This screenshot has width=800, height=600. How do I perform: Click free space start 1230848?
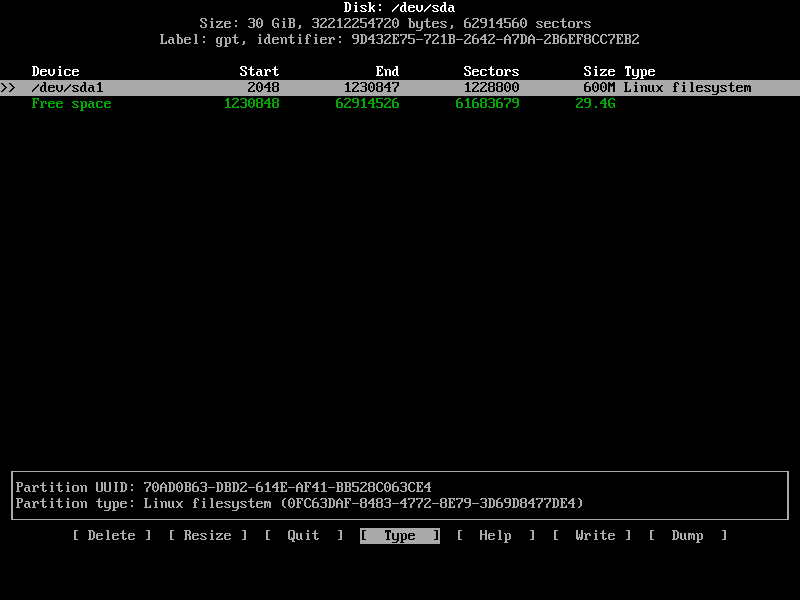click(x=252, y=104)
